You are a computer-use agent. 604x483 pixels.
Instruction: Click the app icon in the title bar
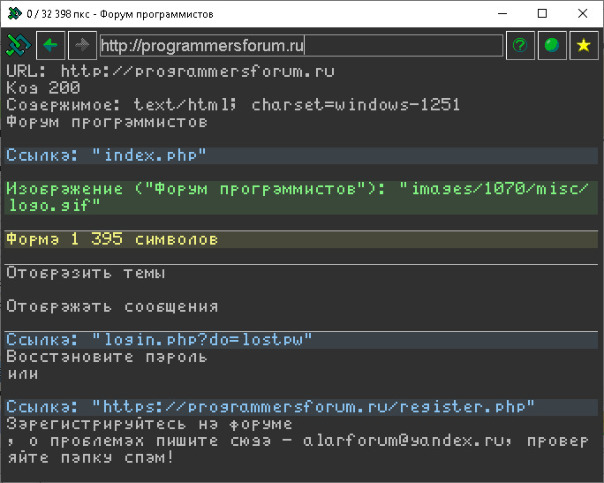13,13
